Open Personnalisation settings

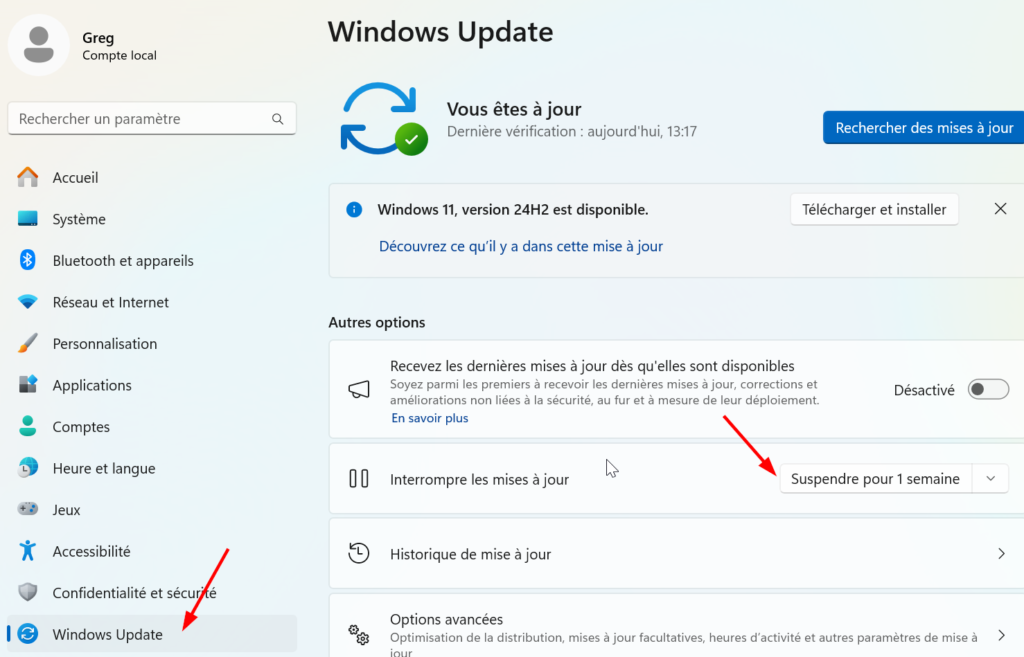[x=152, y=343]
